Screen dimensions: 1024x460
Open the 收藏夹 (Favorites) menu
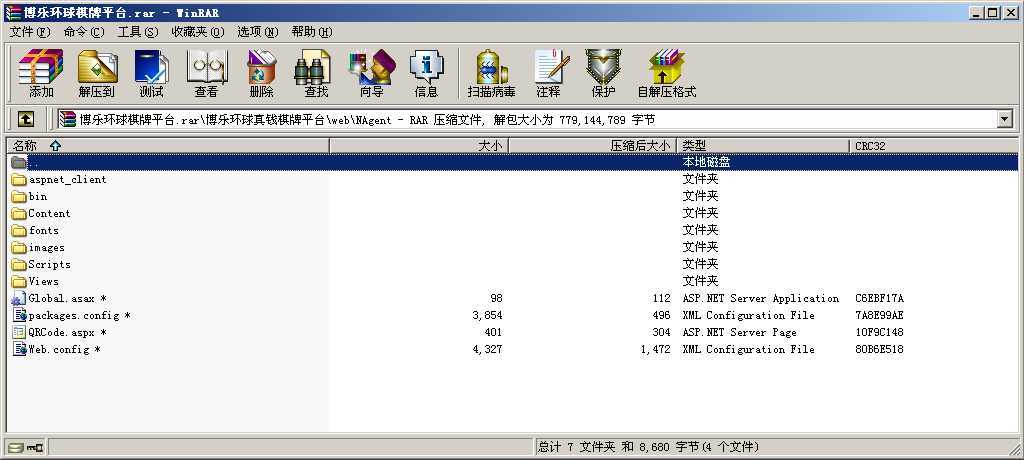pos(197,31)
